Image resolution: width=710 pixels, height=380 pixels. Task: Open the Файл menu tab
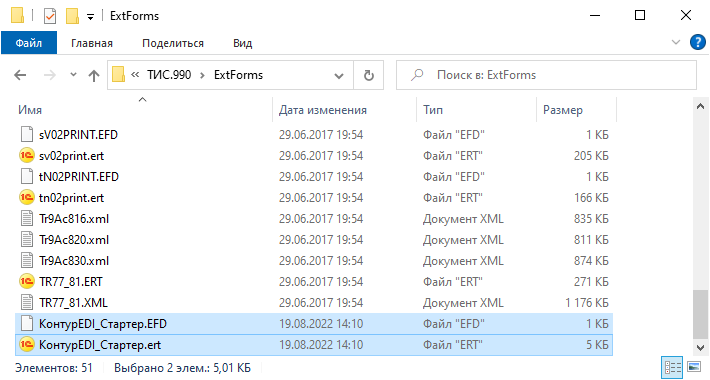coord(29,43)
